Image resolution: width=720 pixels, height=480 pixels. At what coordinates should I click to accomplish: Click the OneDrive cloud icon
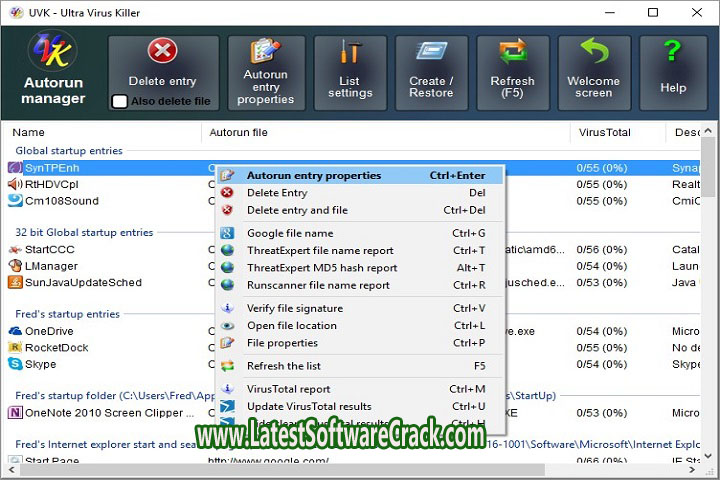15,331
